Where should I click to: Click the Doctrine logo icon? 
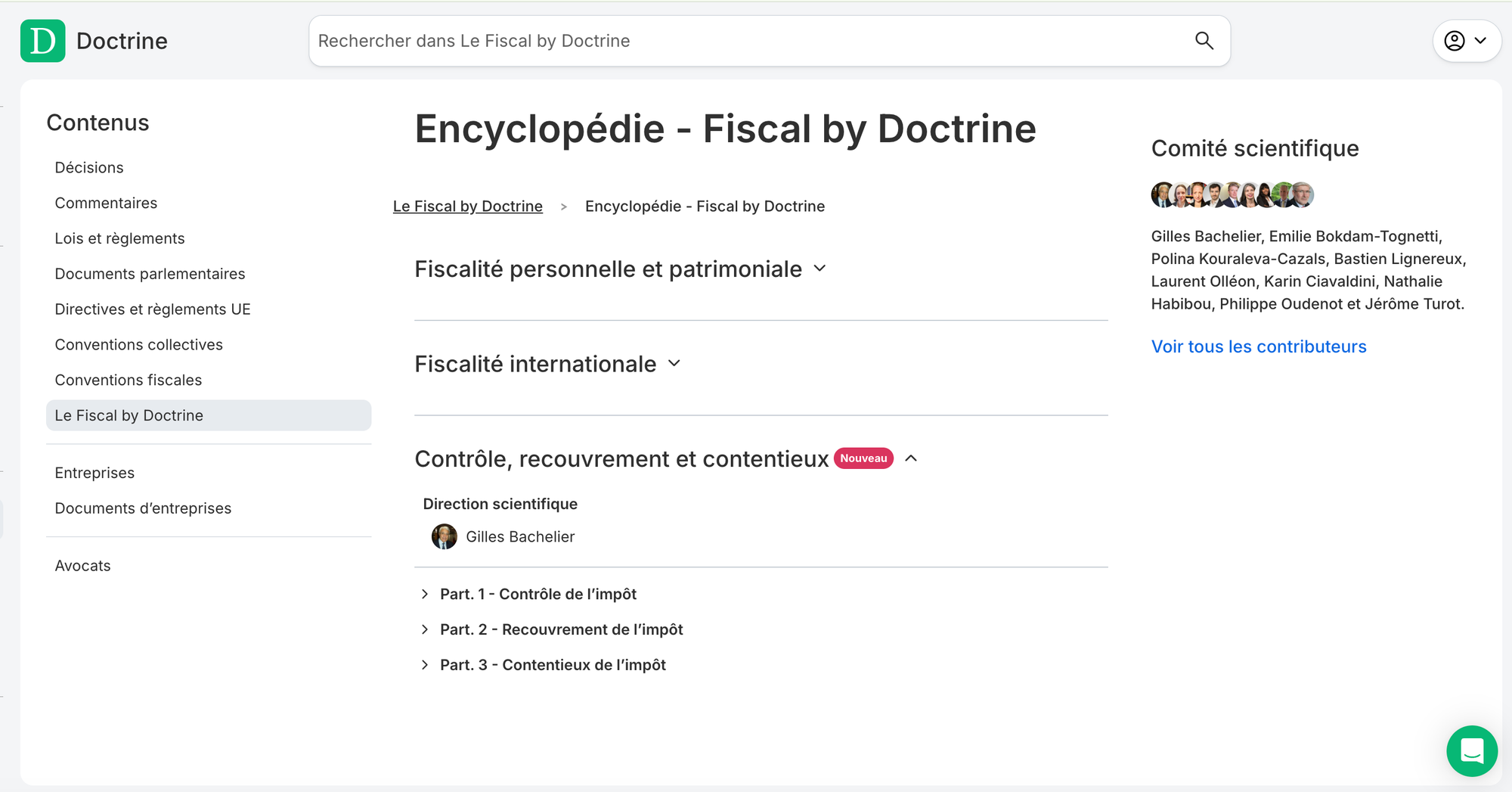point(42,41)
